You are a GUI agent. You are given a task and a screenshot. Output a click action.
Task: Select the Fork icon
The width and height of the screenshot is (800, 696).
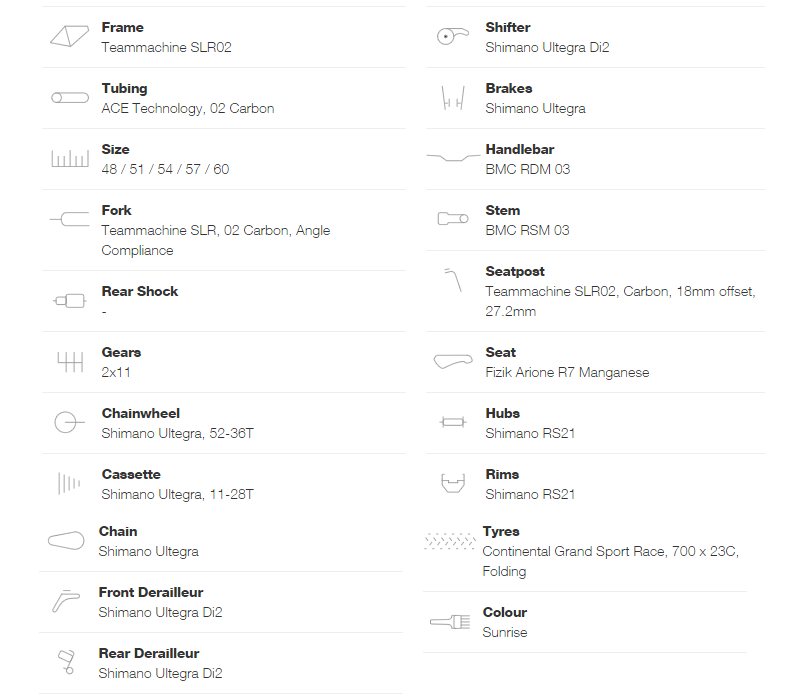click(x=69, y=219)
